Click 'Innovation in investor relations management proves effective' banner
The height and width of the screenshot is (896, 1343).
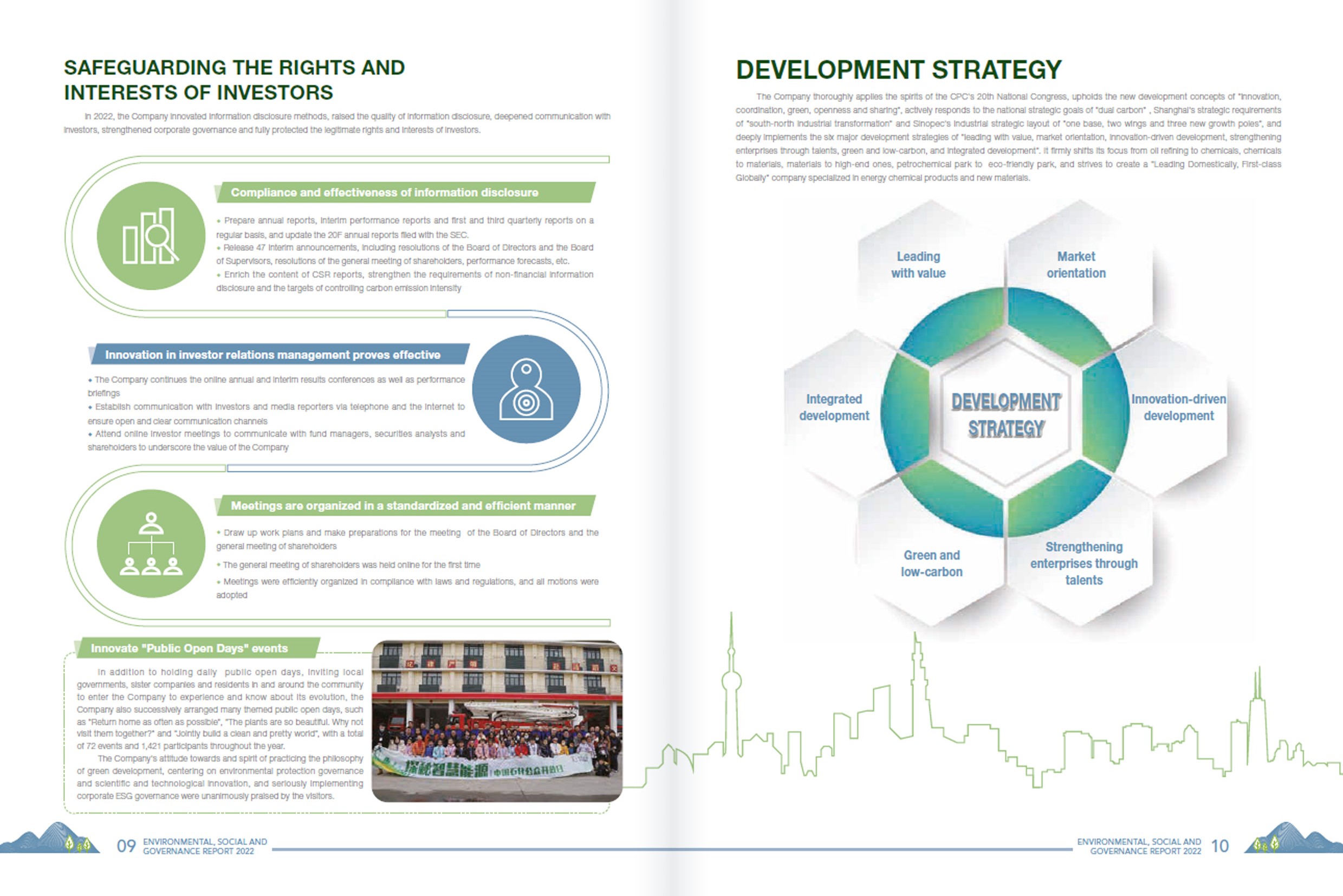(279, 354)
